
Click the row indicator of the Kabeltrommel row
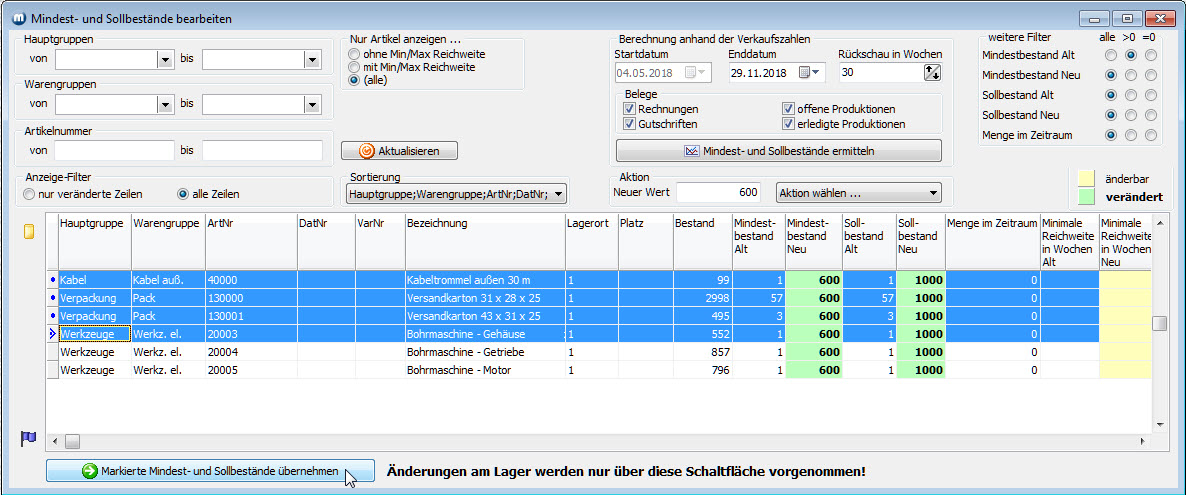pos(52,279)
